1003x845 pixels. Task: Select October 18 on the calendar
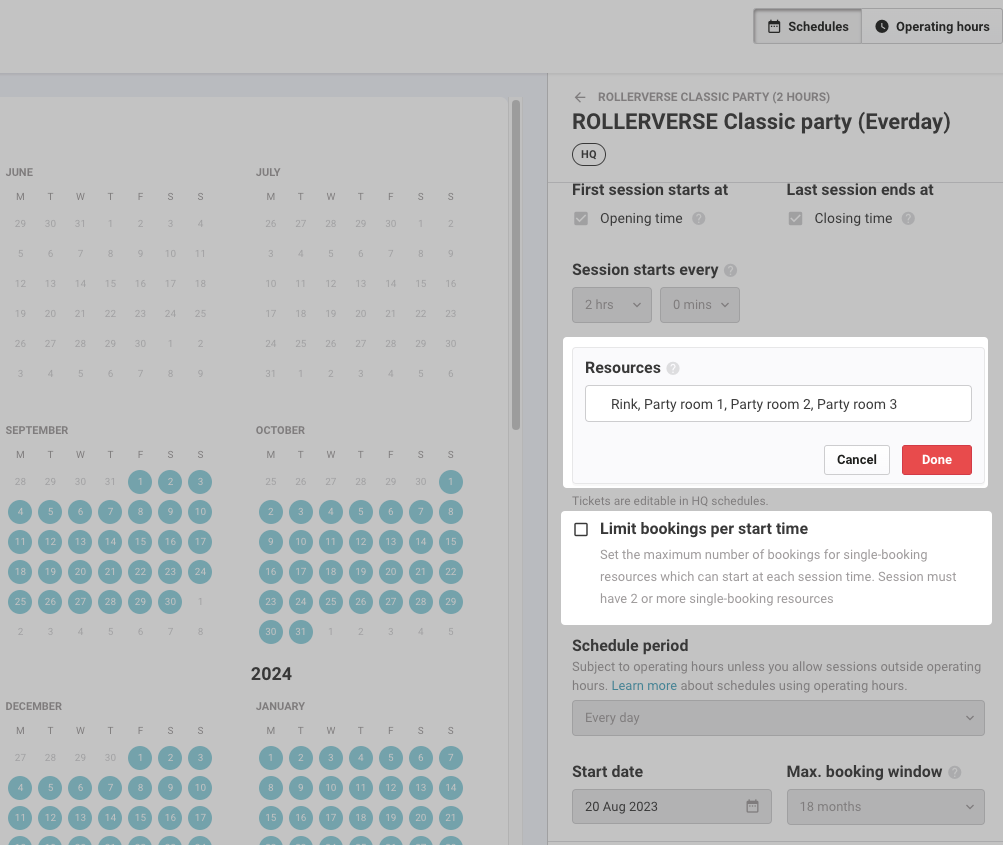coord(331,572)
